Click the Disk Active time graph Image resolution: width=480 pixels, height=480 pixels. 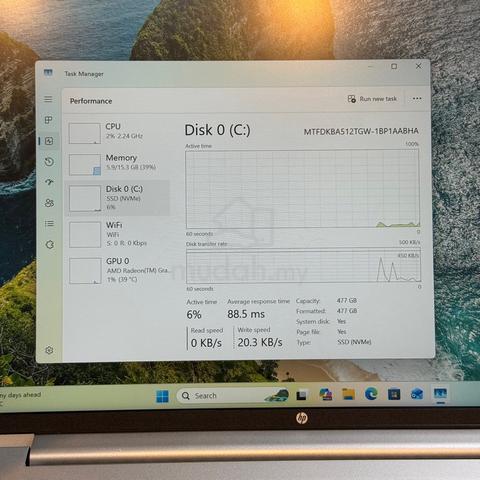pyautogui.click(x=302, y=189)
